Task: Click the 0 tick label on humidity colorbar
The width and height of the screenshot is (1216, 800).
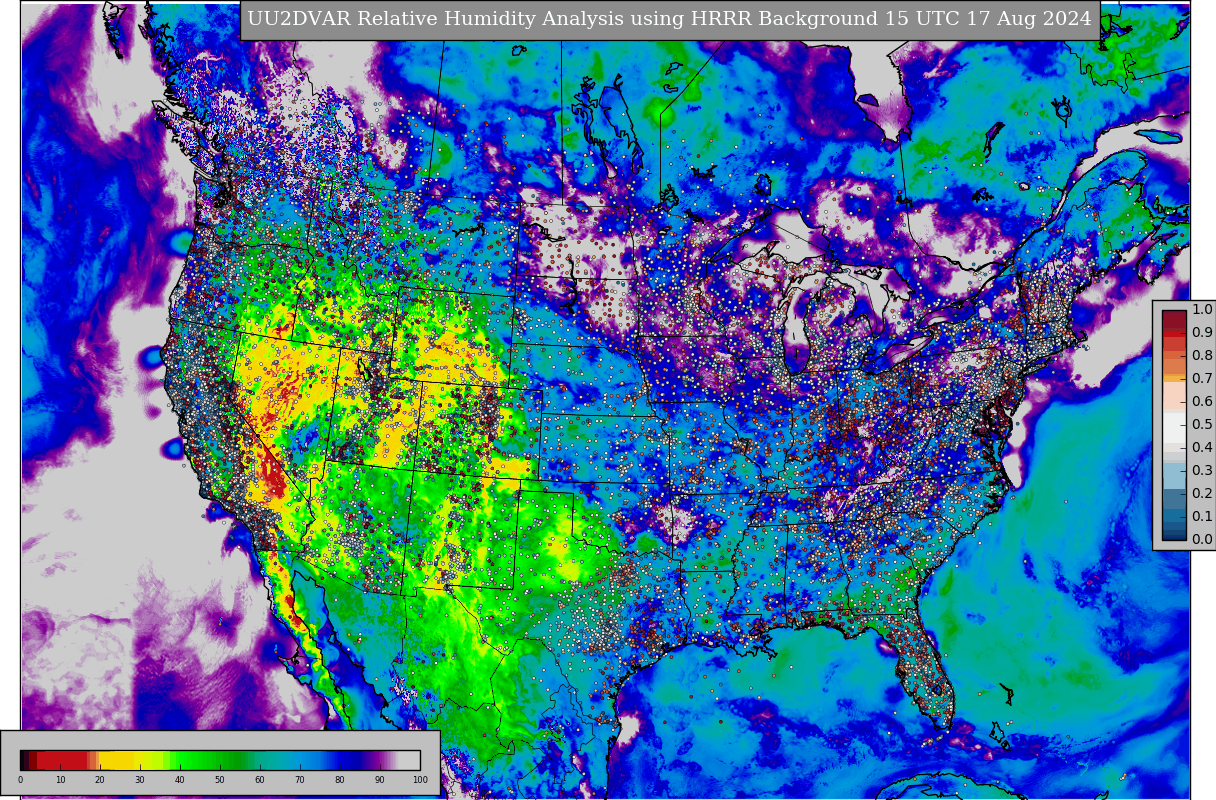Action: pyautogui.click(x=20, y=780)
